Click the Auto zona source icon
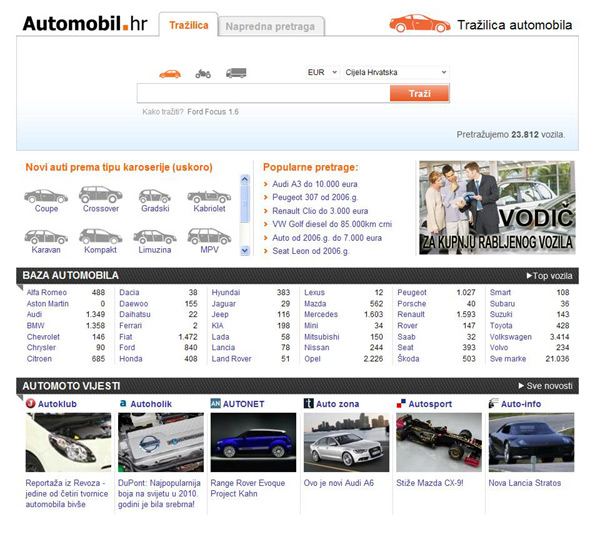Image resolution: width=600 pixels, height=539 pixels. click(x=308, y=404)
